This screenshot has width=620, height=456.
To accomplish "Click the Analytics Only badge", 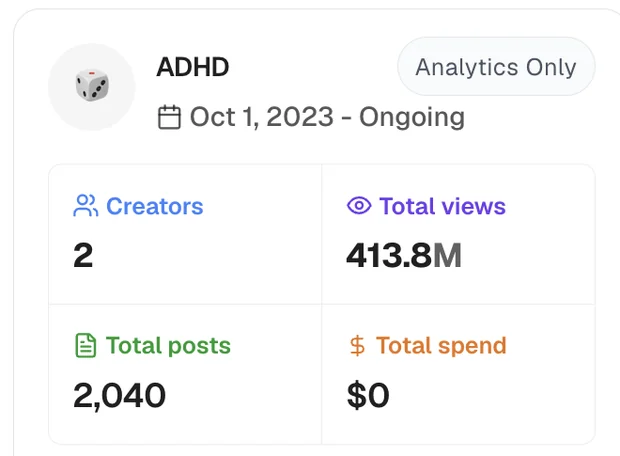I will coord(496,67).
